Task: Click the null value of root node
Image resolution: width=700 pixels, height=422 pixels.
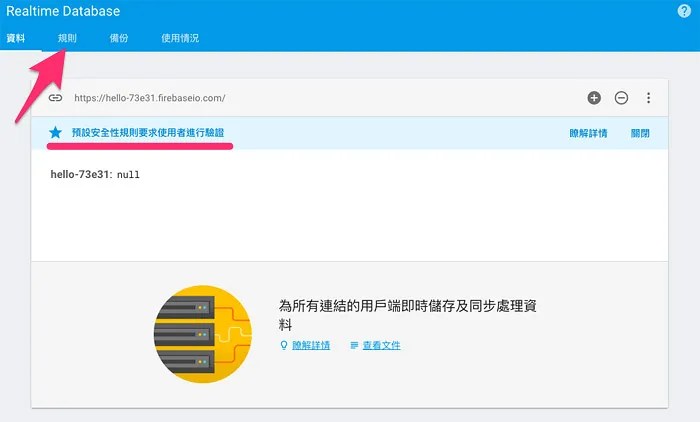Action: pos(128,175)
